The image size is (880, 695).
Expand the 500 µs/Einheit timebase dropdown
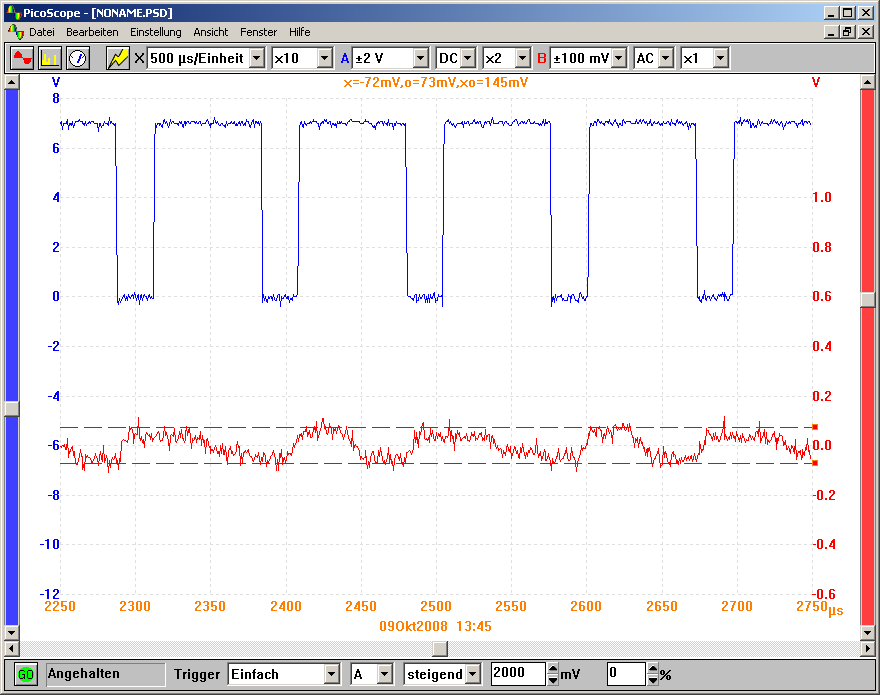[x=256, y=58]
